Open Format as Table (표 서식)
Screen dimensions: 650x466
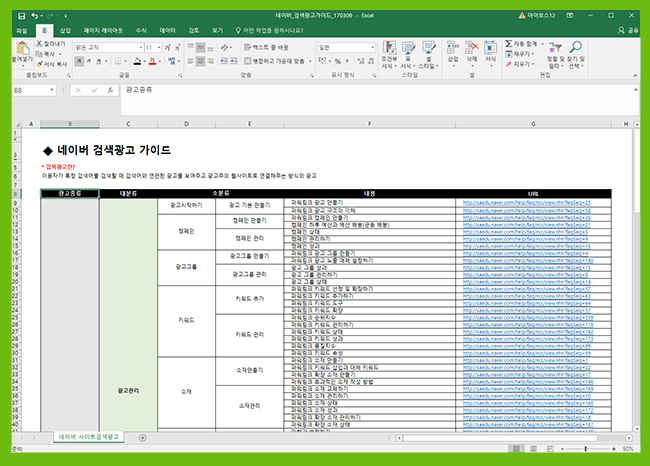pyautogui.click(x=408, y=55)
